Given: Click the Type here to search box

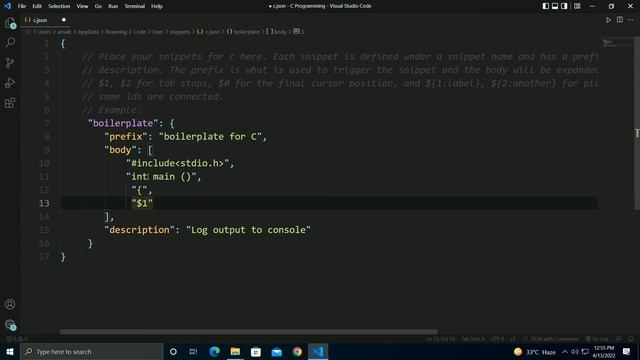Looking at the screenshot, I should 92,352.
